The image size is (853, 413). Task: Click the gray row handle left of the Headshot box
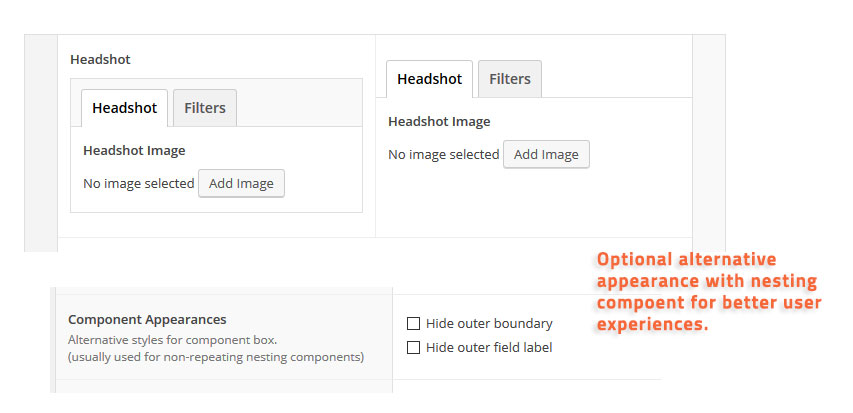[x=40, y=142]
